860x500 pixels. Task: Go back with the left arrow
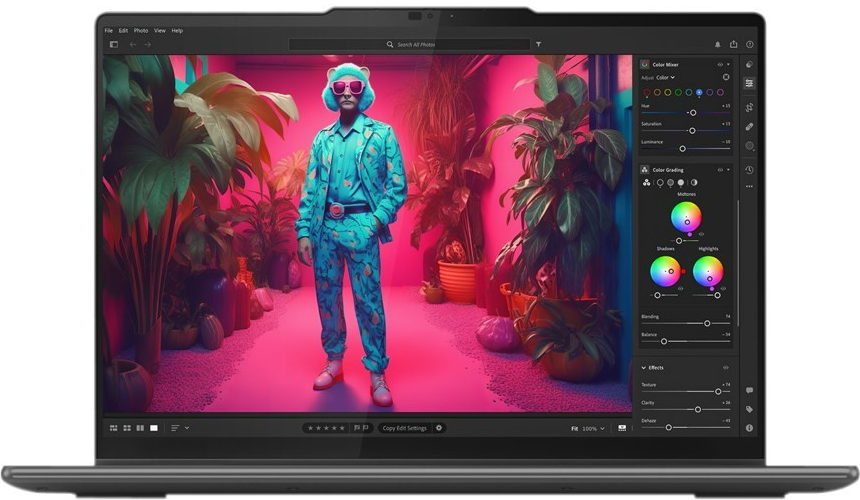point(133,44)
